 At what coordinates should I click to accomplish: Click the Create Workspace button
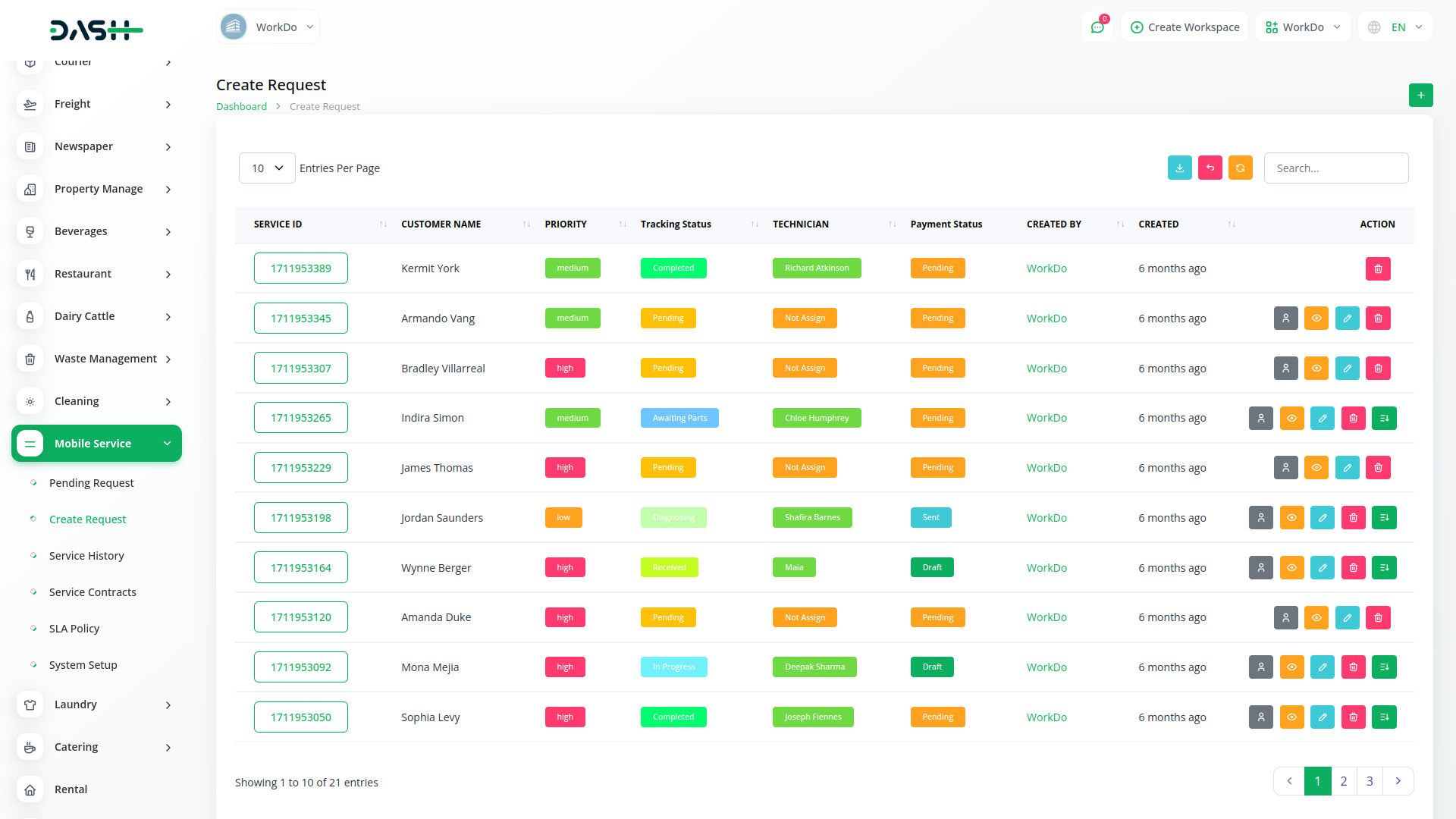pos(1185,27)
